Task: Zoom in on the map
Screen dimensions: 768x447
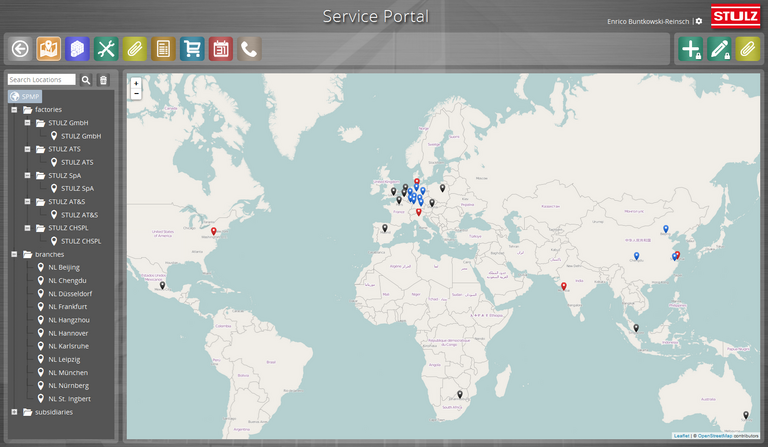Action: [x=136, y=83]
